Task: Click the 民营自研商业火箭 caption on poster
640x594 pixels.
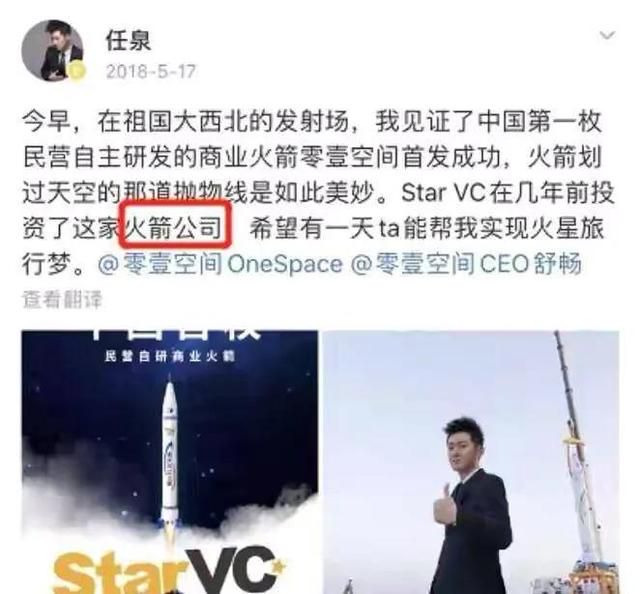Action: (170, 356)
